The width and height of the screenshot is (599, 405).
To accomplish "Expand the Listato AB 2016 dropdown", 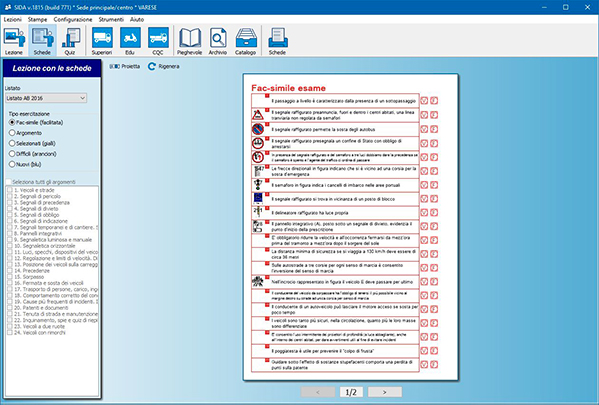I will tap(46, 98).
